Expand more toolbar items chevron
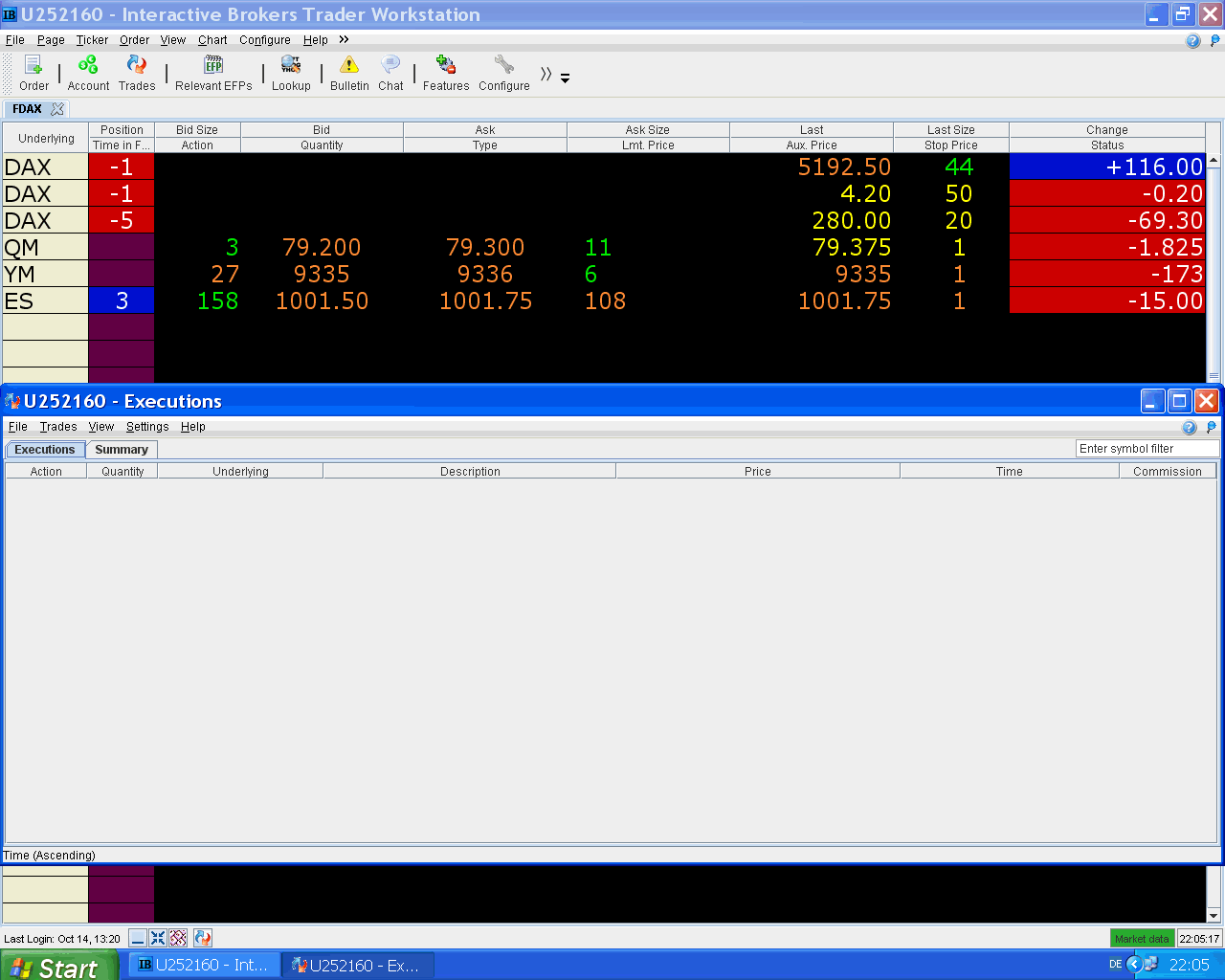1225x980 pixels. point(546,75)
